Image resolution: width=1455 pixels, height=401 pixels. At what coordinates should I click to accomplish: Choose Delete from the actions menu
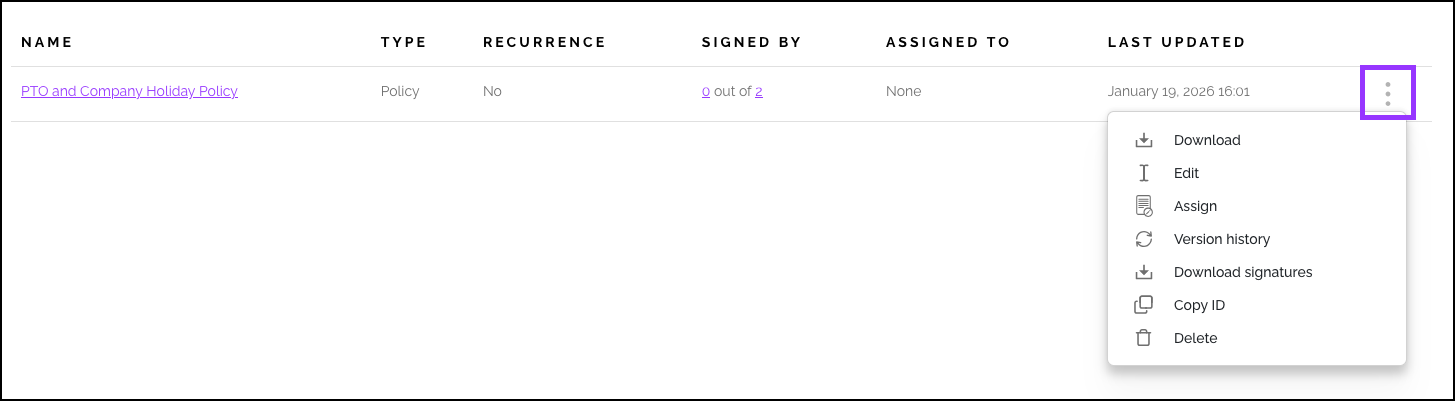pos(1195,338)
